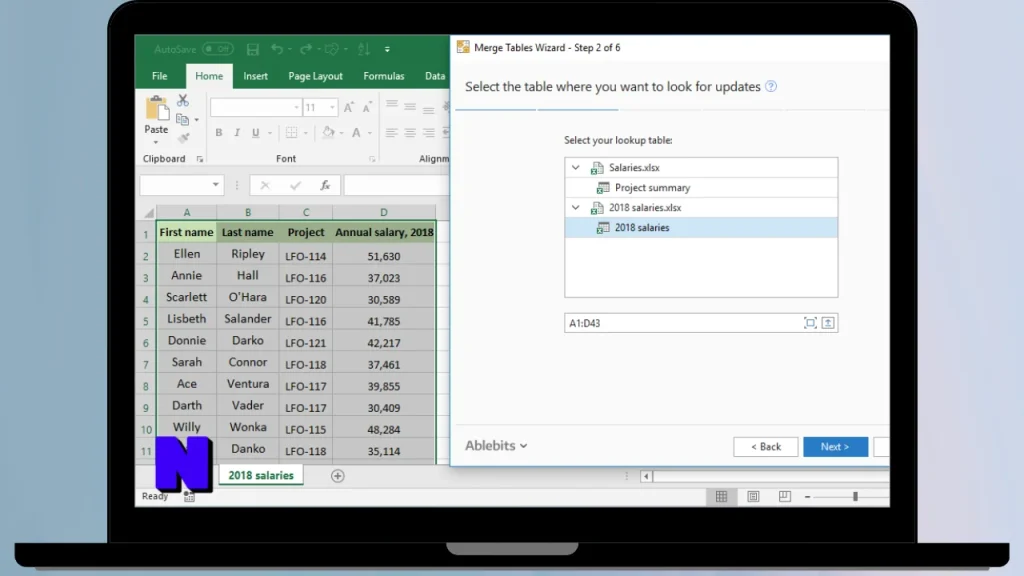Open the Ablebits dropdown menu
Image resolution: width=1024 pixels, height=576 pixels.
tap(496, 445)
